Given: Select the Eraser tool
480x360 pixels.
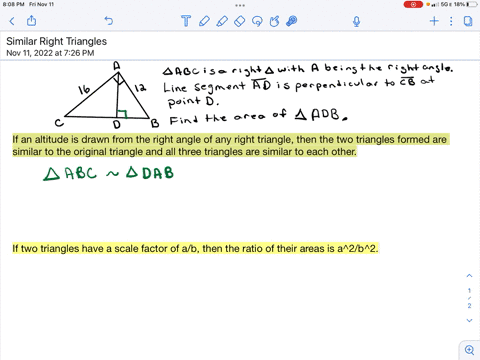Looking at the screenshot, I should pyautogui.click(x=240, y=21).
